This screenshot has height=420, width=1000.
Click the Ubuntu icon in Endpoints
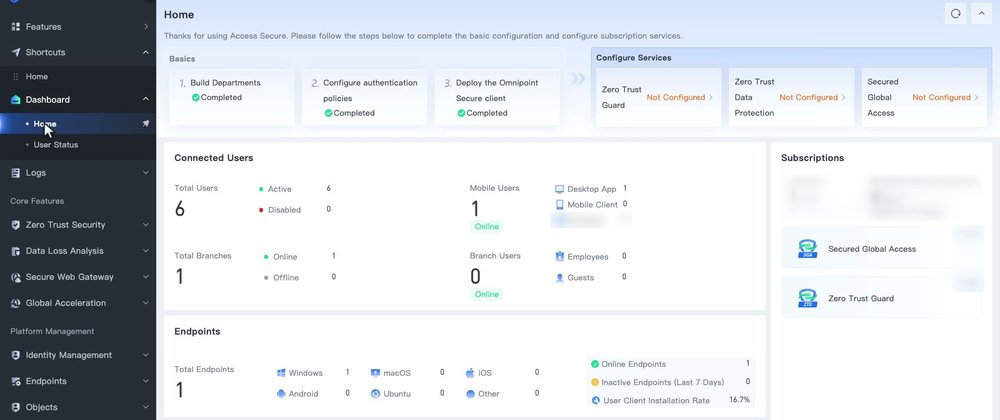[376, 394]
